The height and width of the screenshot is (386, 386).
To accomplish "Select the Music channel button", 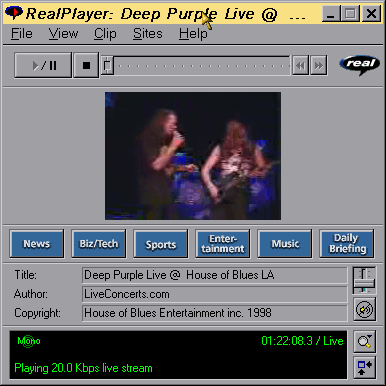I will pyautogui.click(x=285, y=244).
